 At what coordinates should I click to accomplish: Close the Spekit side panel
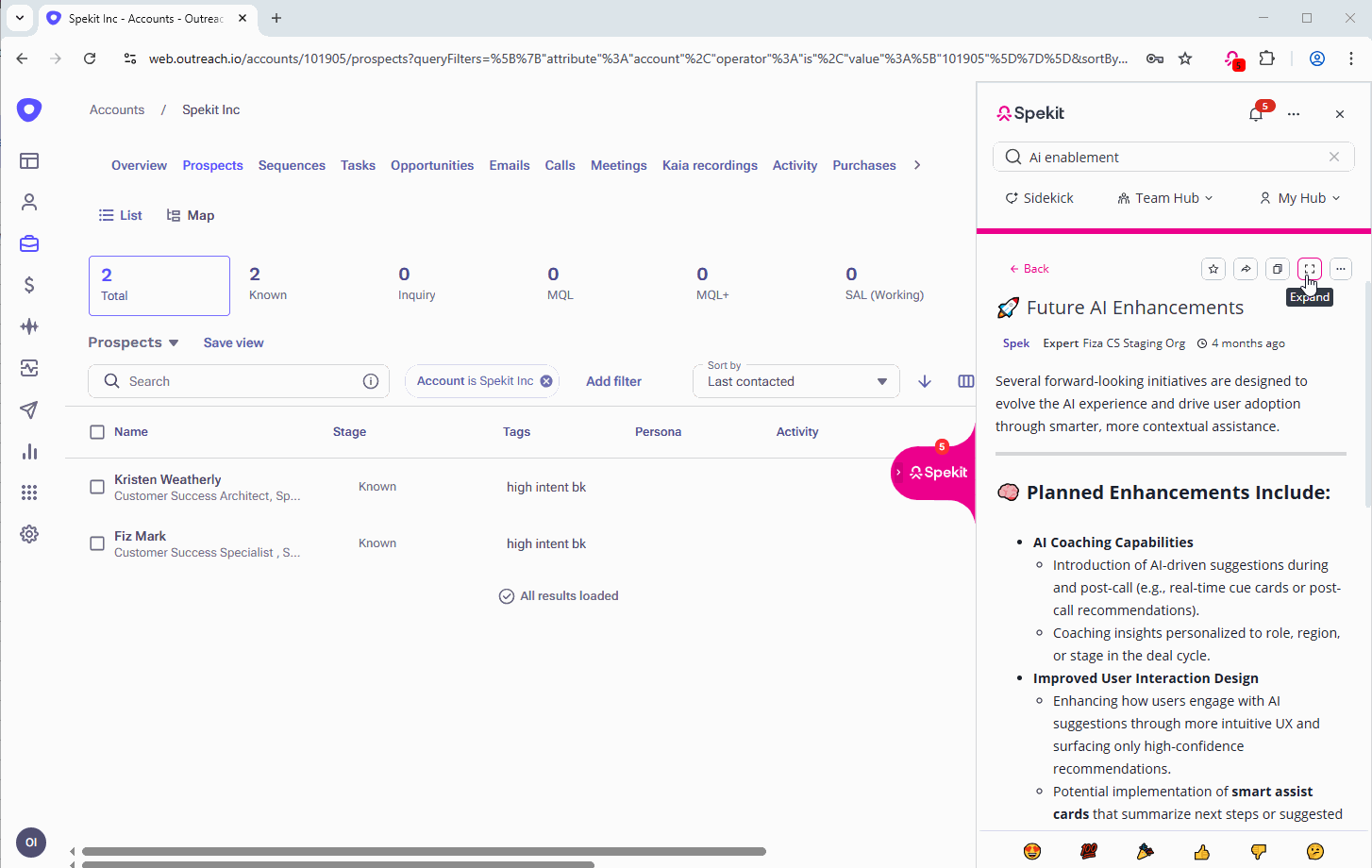tap(1340, 114)
